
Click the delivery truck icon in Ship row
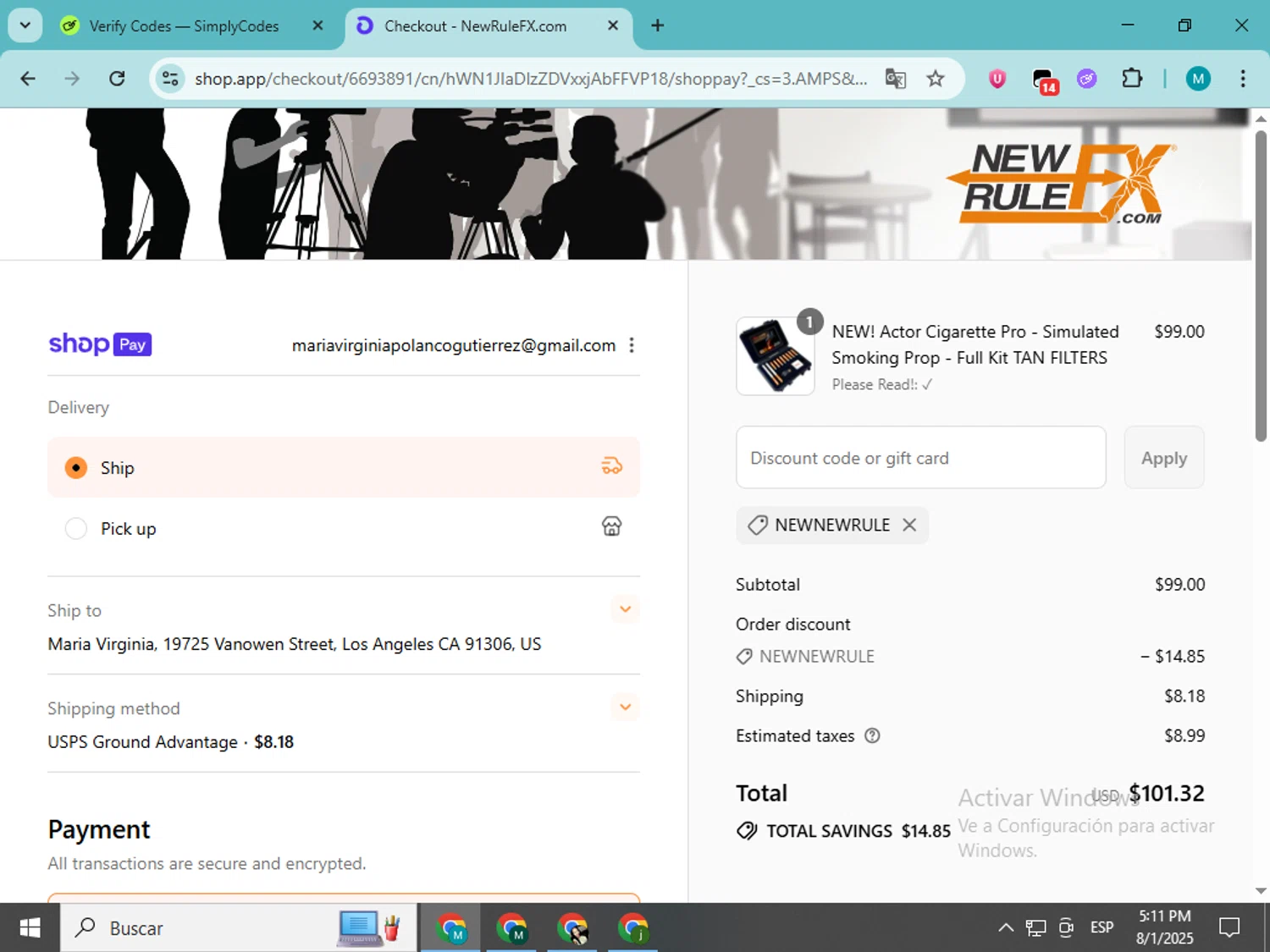click(x=612, y=466)
